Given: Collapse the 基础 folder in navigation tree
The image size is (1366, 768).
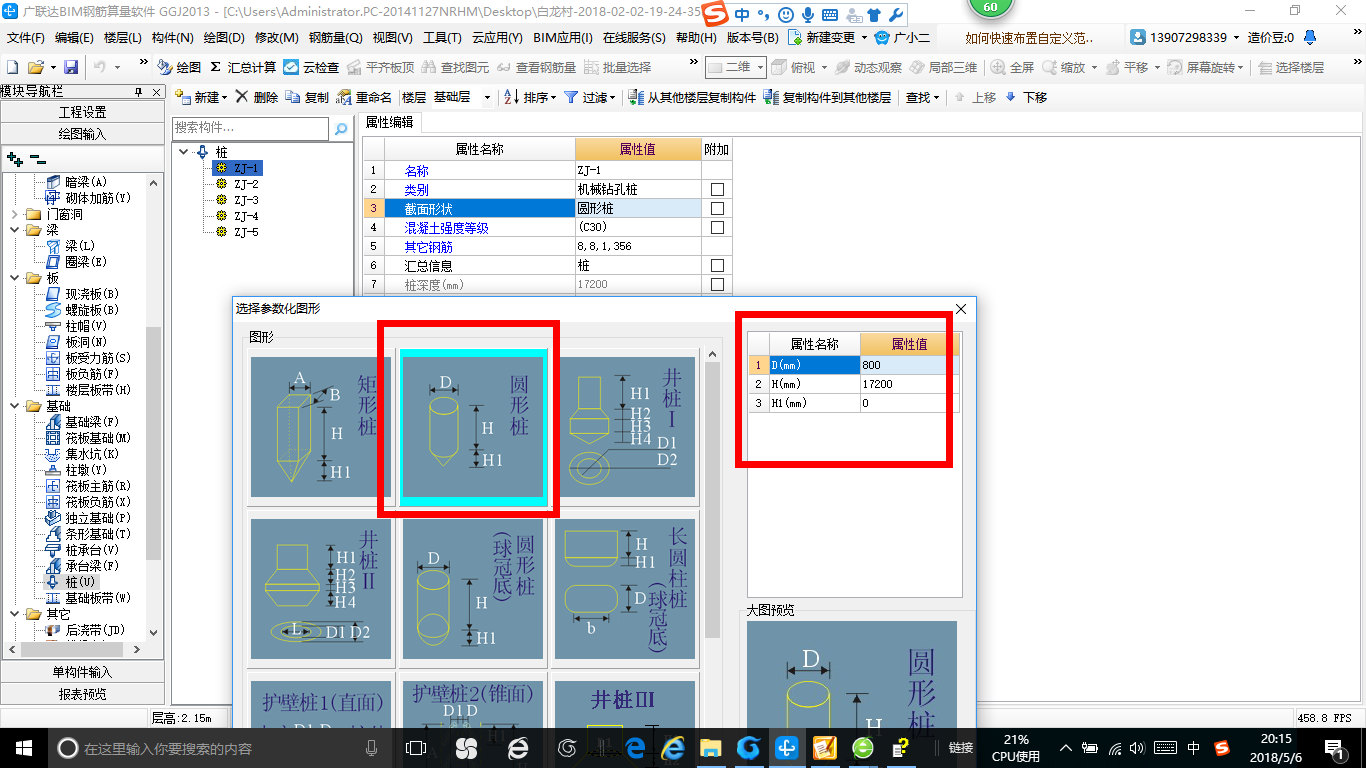Looking at the screenshot, I should tap(14, 406).
